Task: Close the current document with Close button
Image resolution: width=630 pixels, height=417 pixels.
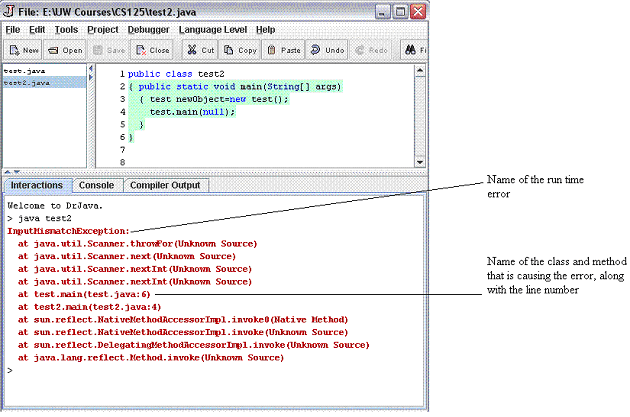Action: [153, 49]
